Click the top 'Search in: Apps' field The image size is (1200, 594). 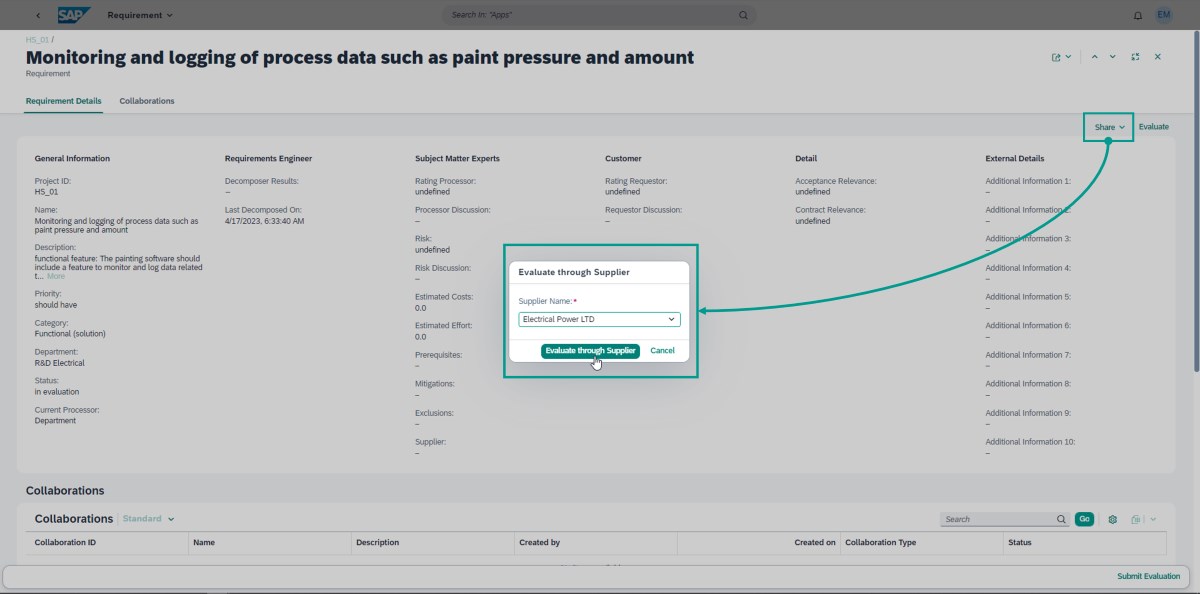point(599,15)
